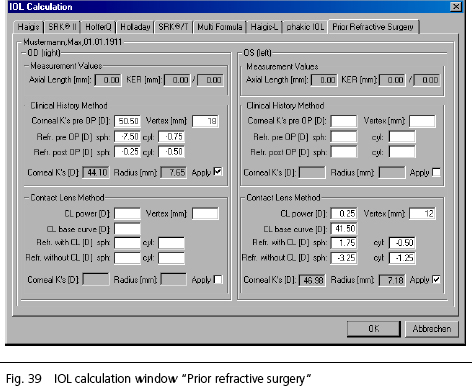The image size is (472, 386).
Task: Switch to the phakic IOL tab
Action: coord(305,27)
